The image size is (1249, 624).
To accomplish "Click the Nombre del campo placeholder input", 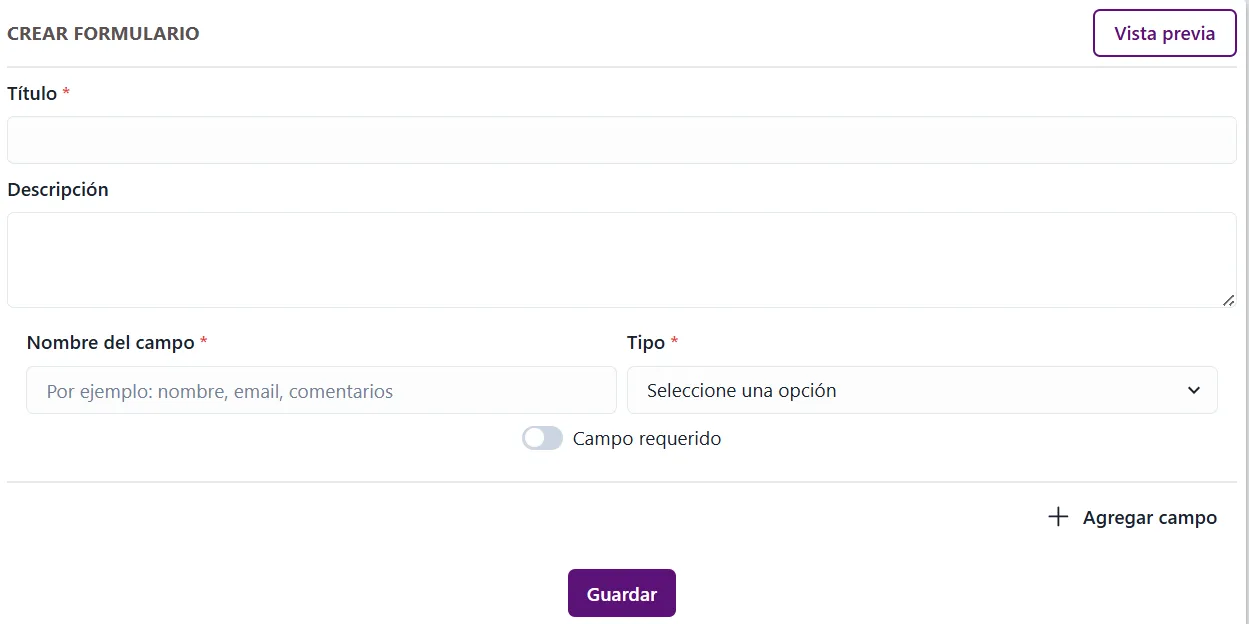I will point(320,390).
